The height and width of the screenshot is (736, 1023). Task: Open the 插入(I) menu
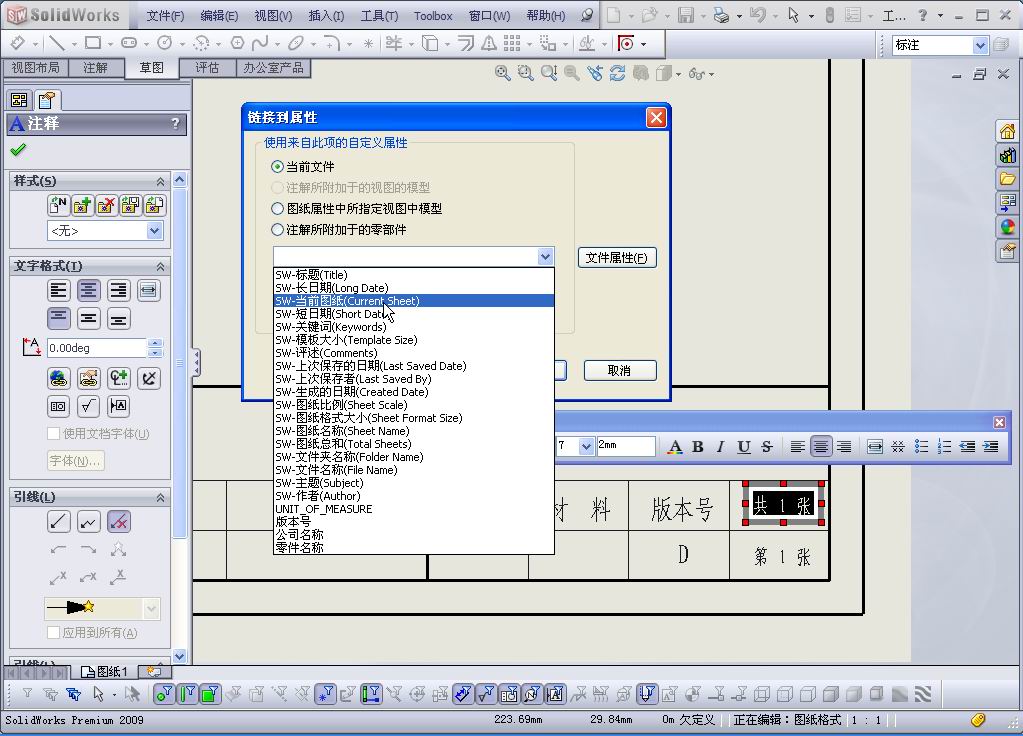(x=326, y=16)
